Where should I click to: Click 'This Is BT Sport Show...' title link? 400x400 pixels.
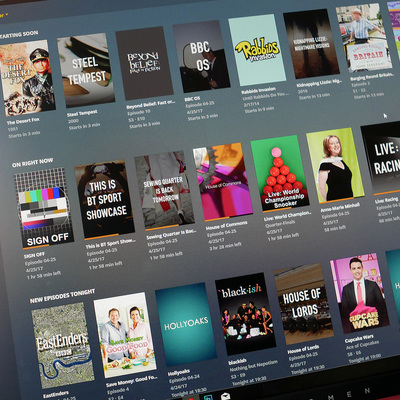[111, 244]
